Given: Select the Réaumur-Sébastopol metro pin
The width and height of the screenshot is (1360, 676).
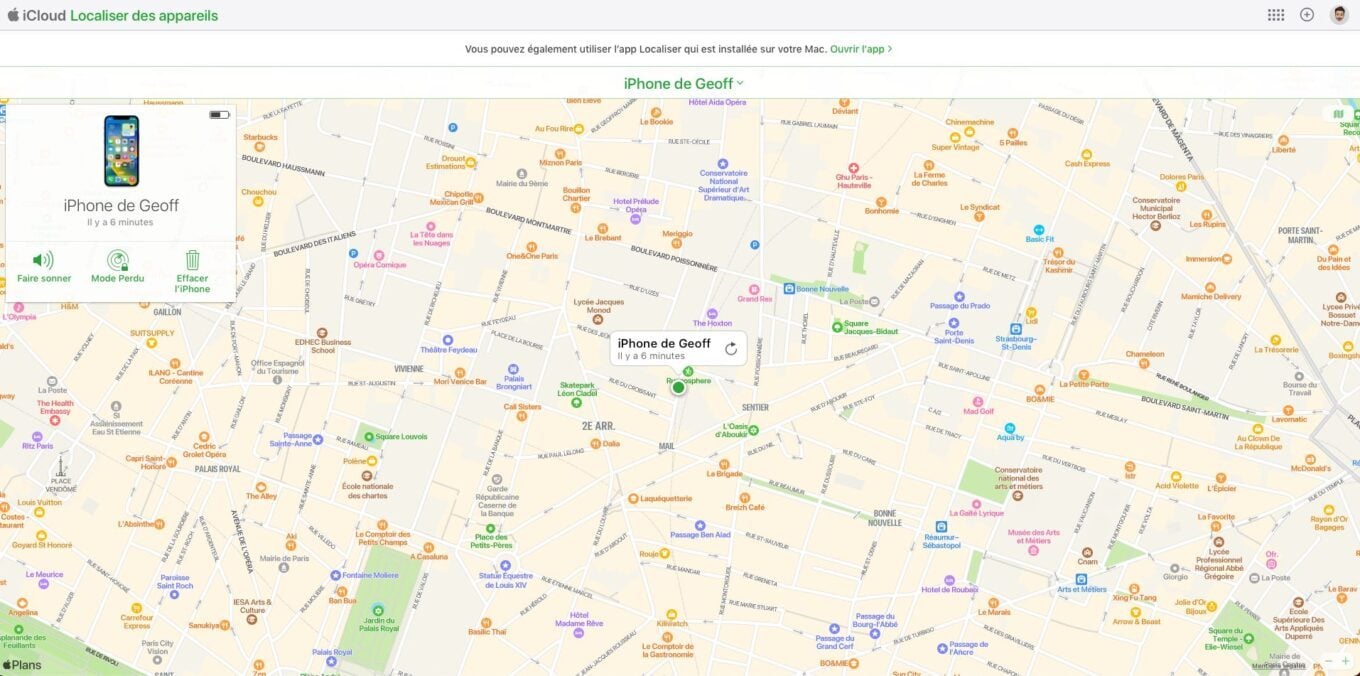Looking at the screenshot, I should pyautogui.click(x=940, y=527).
